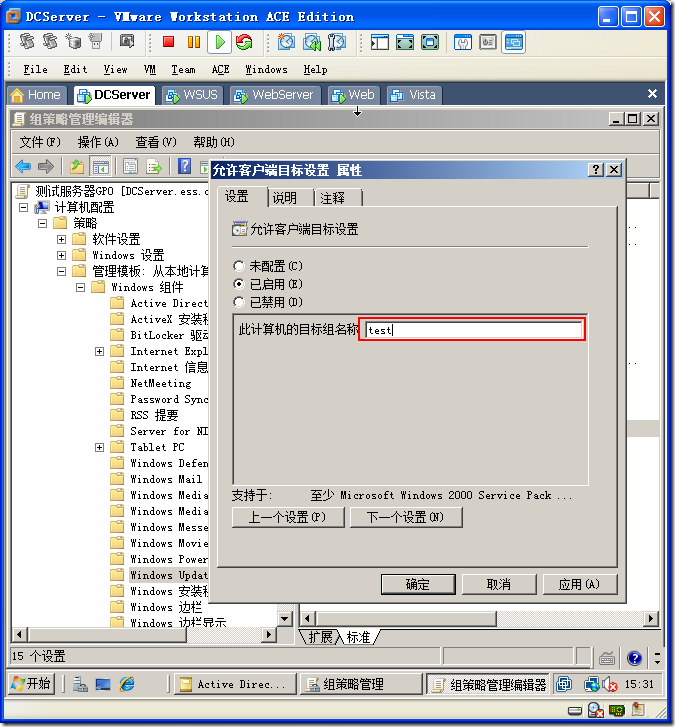Click the Back arrow in the editor toolbar
Image resolution: width=675 pixels, height=727 pixels.
point(23,166)
